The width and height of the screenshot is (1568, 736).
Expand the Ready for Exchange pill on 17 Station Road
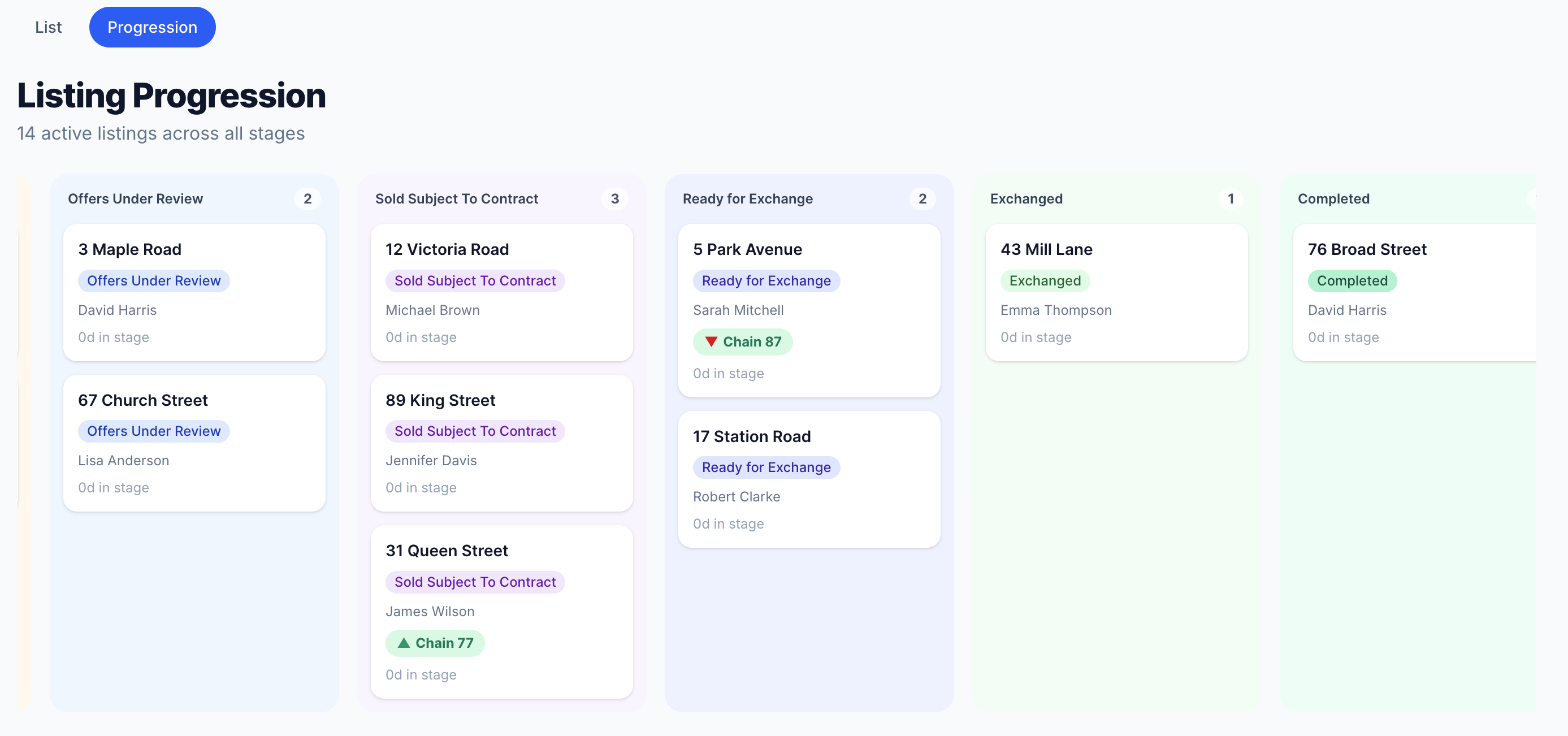click(x=766, y=467)
